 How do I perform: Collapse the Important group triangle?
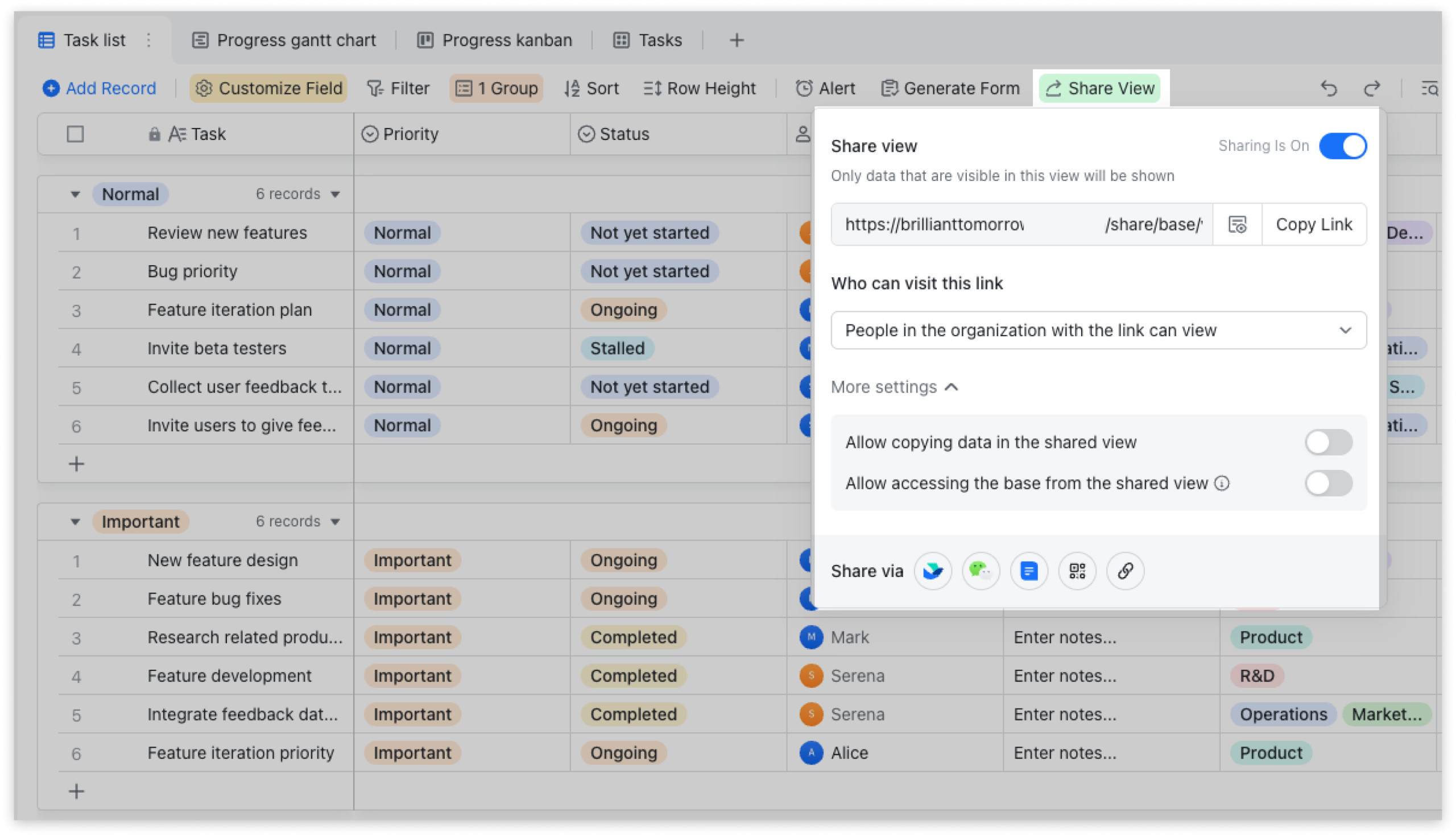tap(75, 522)
